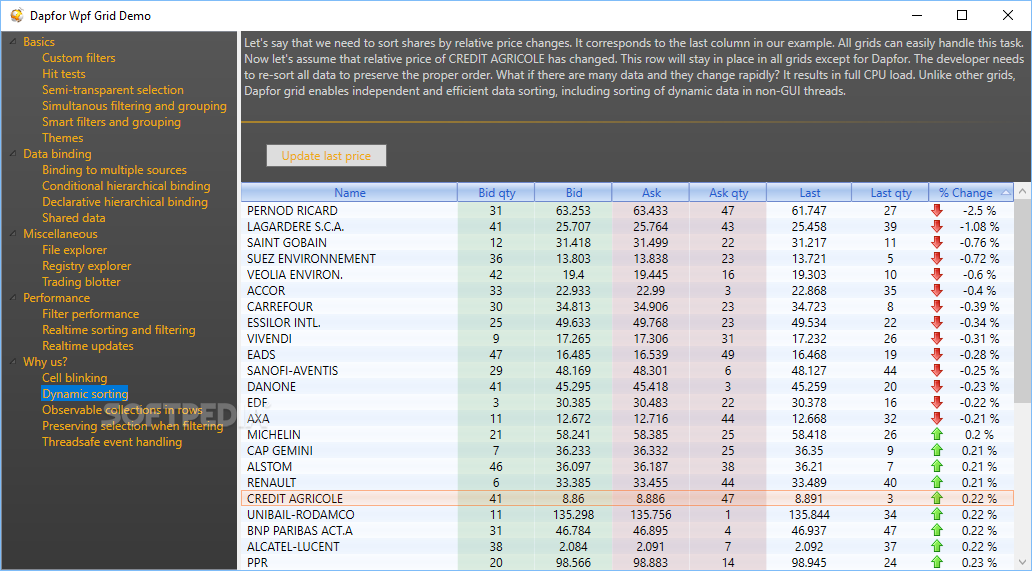
Task: Open Registry explorer demo
Action: pyautogui.click(x=86, y=266)
